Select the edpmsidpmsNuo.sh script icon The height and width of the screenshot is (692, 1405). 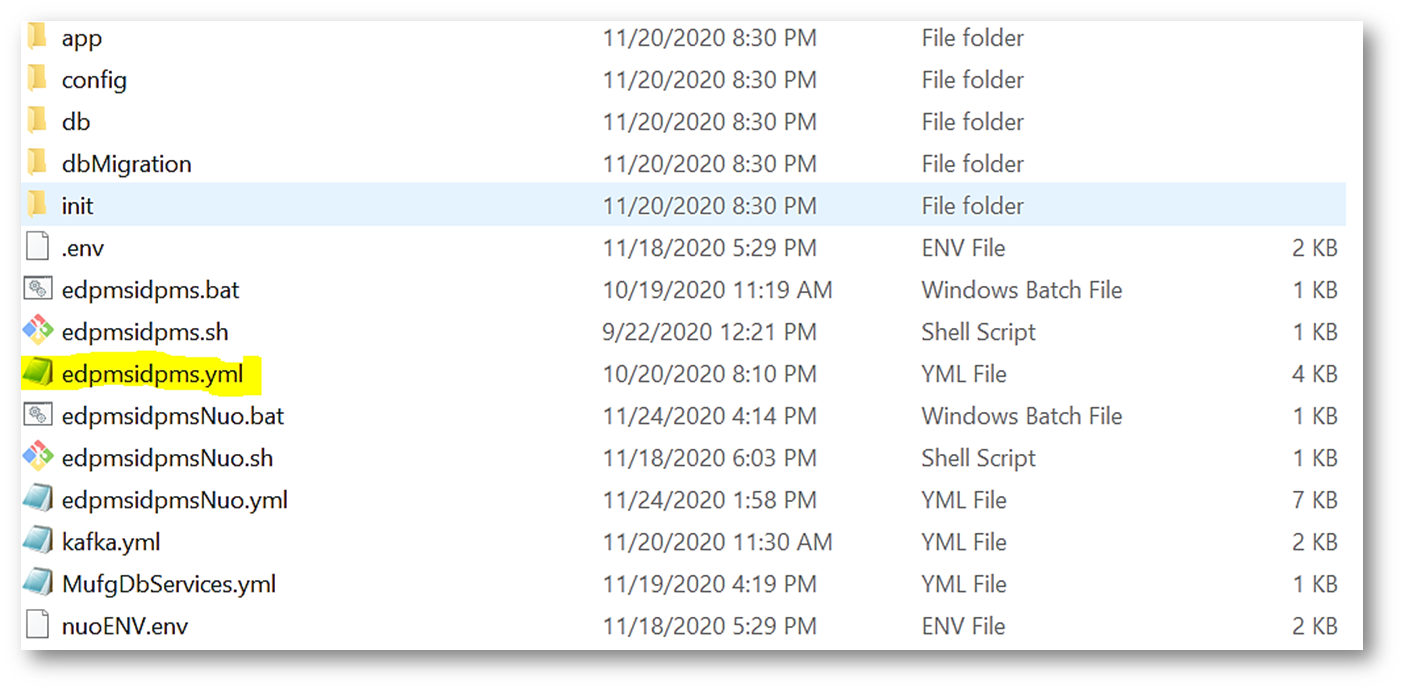coord(37,458)
